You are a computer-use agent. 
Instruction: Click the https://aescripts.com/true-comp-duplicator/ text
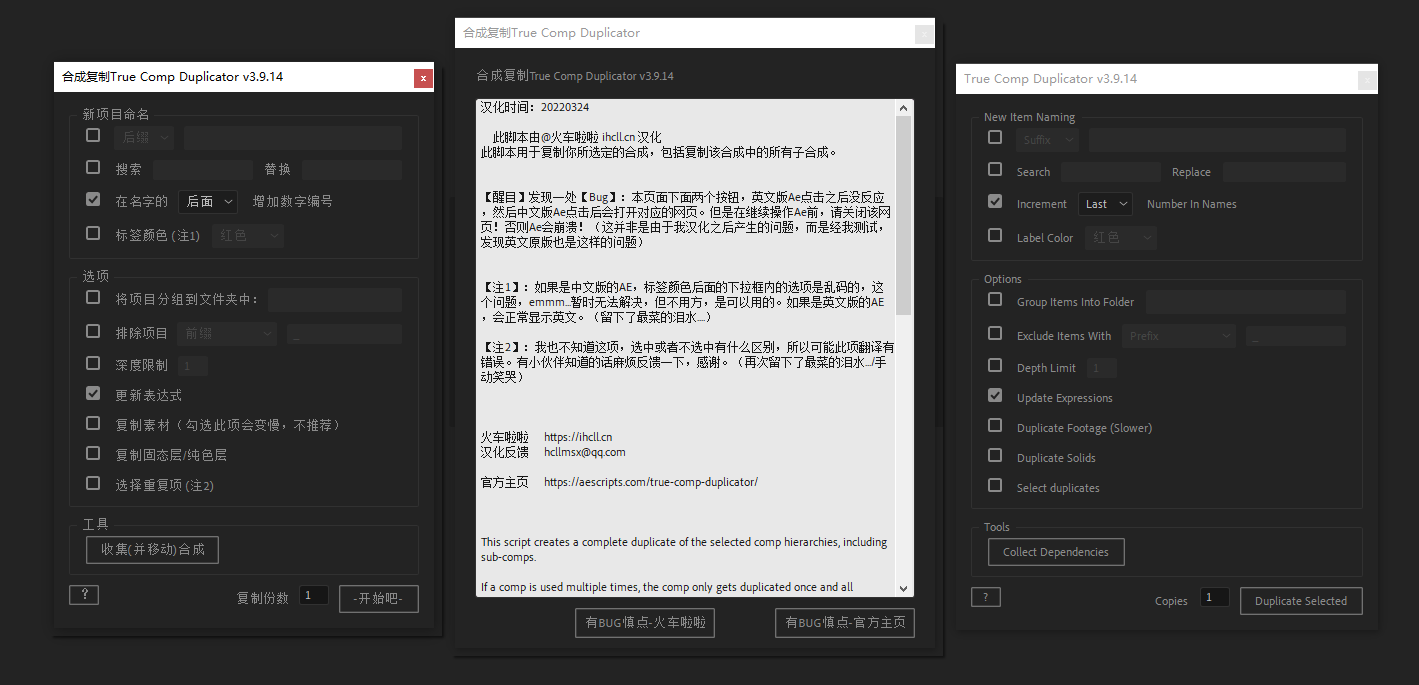(x=651, y=482)
